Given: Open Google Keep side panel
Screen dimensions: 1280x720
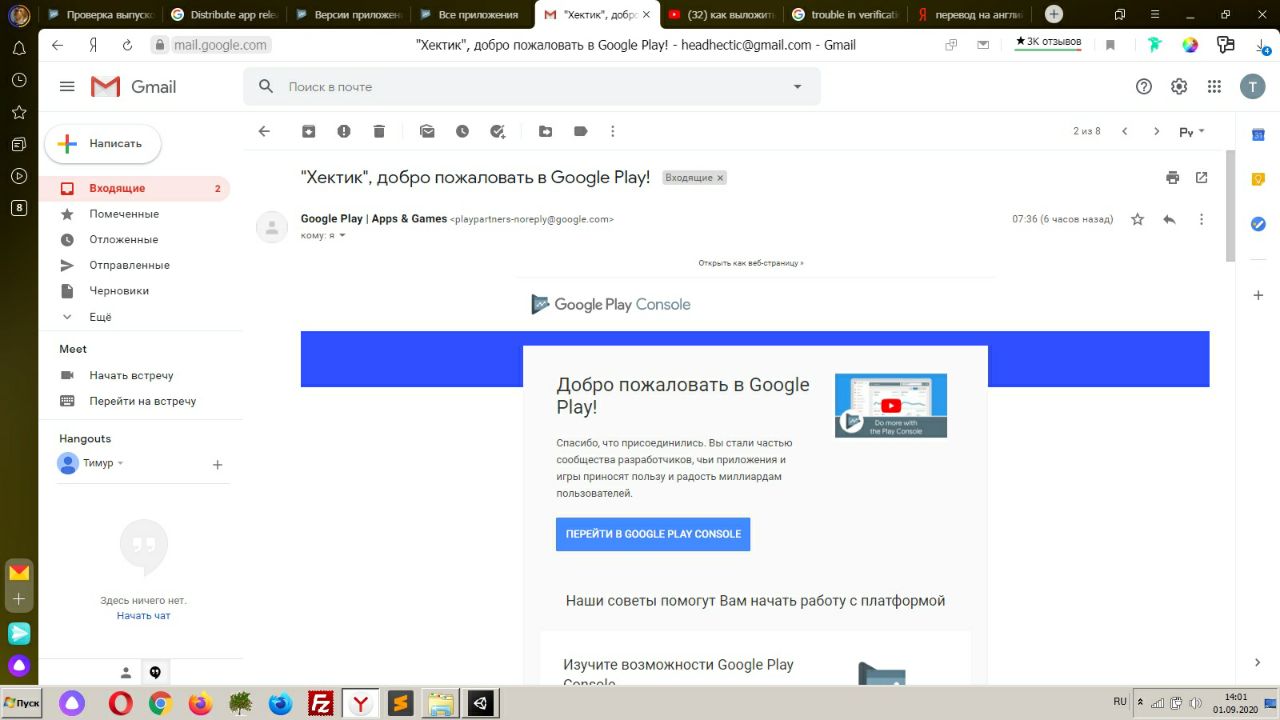Looking at the screenshot, I should tap(1259, 180).
